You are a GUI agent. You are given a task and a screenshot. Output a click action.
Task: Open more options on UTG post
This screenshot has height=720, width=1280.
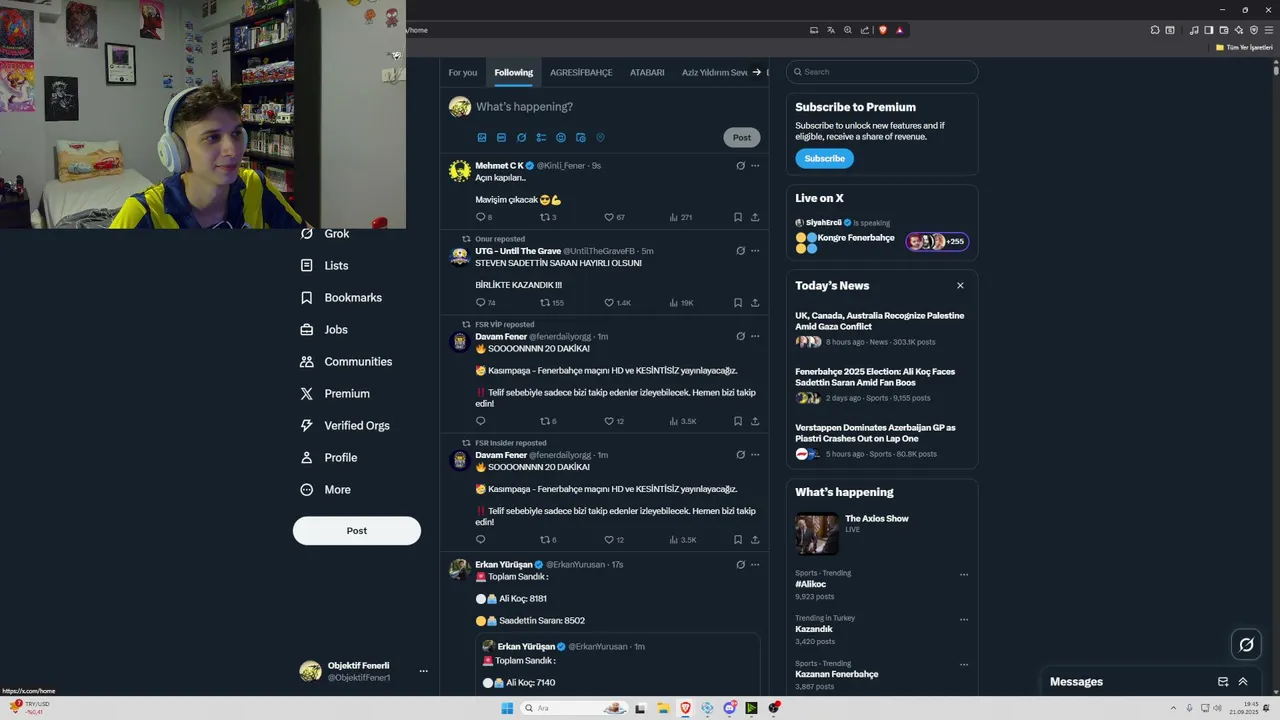[755, 251]
